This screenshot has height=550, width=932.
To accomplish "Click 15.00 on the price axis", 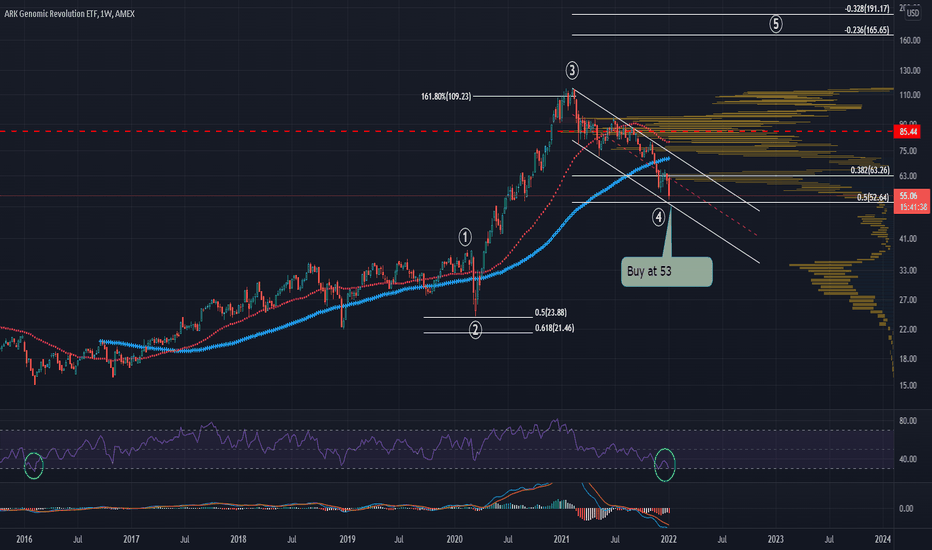I will click(908, 385).
